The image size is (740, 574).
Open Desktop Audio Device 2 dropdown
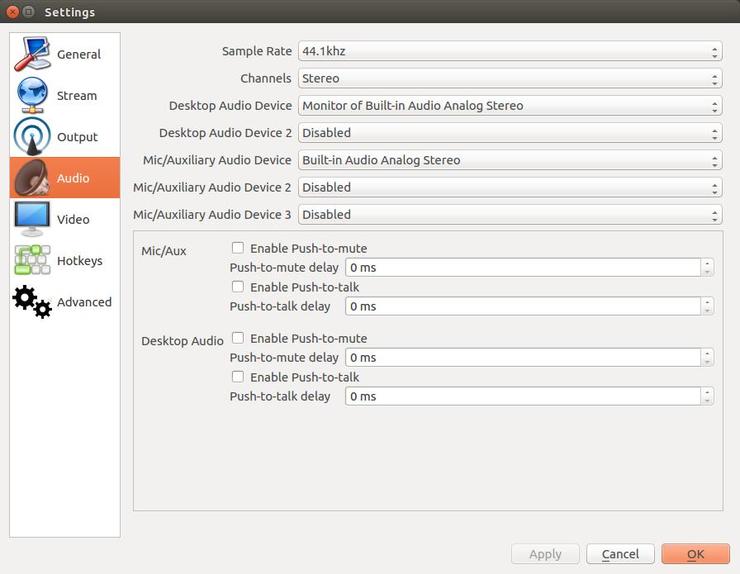coord(510,133)
